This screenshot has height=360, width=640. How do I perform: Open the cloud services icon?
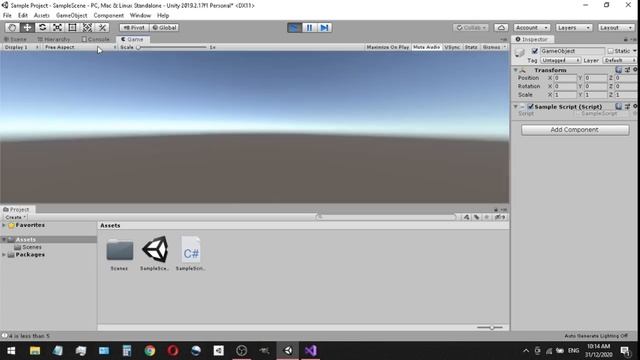pos(501,27)
